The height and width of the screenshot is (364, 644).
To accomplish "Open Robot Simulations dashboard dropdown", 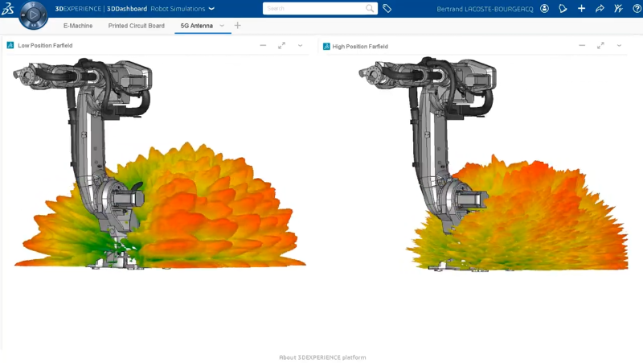I will point(212,9).
